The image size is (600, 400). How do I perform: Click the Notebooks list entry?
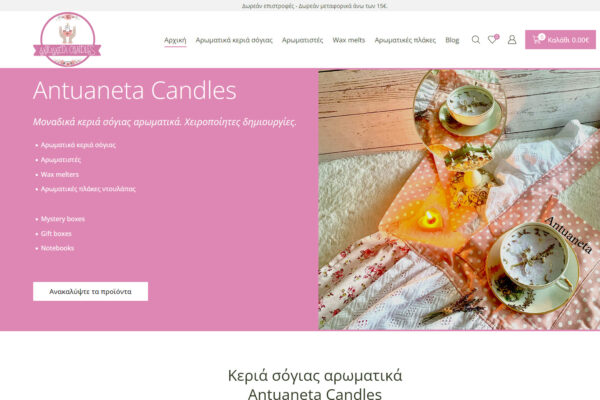coord(57,248)
